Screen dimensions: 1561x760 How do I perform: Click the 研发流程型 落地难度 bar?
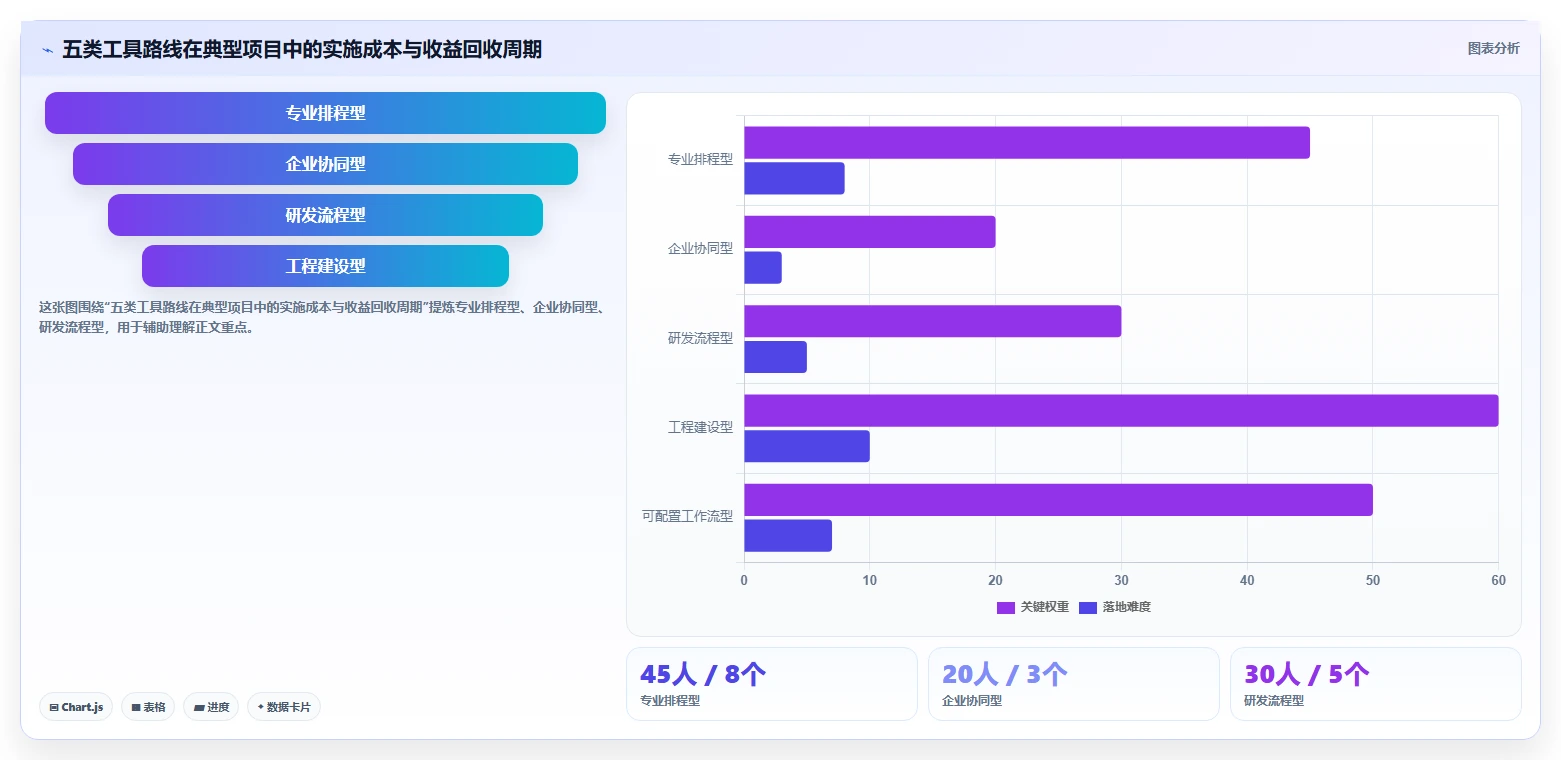click(775, 357)
